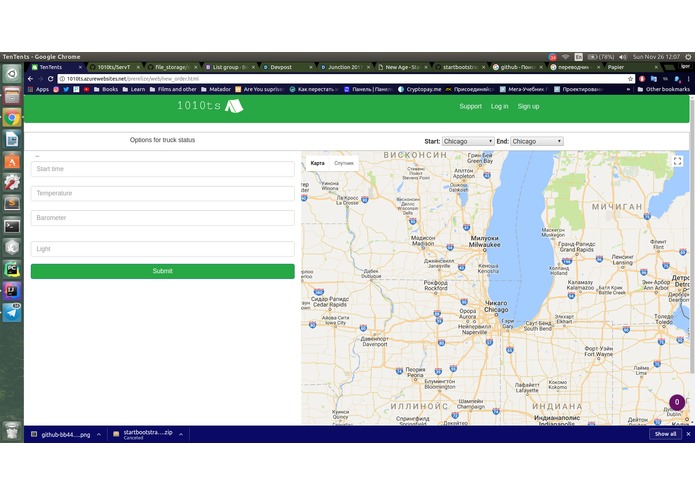695x494 pixels.
Task: Toggle the En keyboard layout indicator
Action: 578,57
